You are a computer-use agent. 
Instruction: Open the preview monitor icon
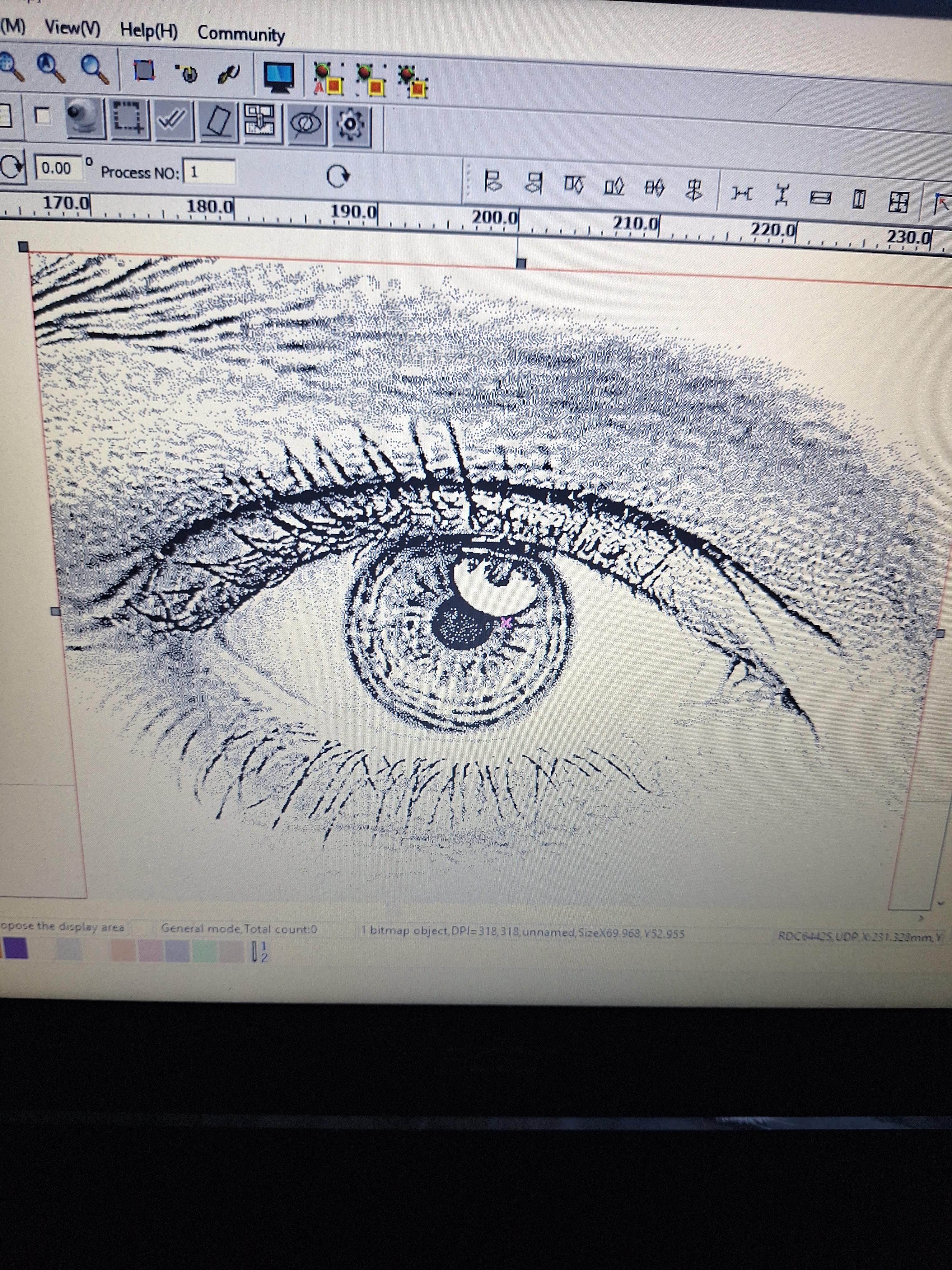click(279, 78)
